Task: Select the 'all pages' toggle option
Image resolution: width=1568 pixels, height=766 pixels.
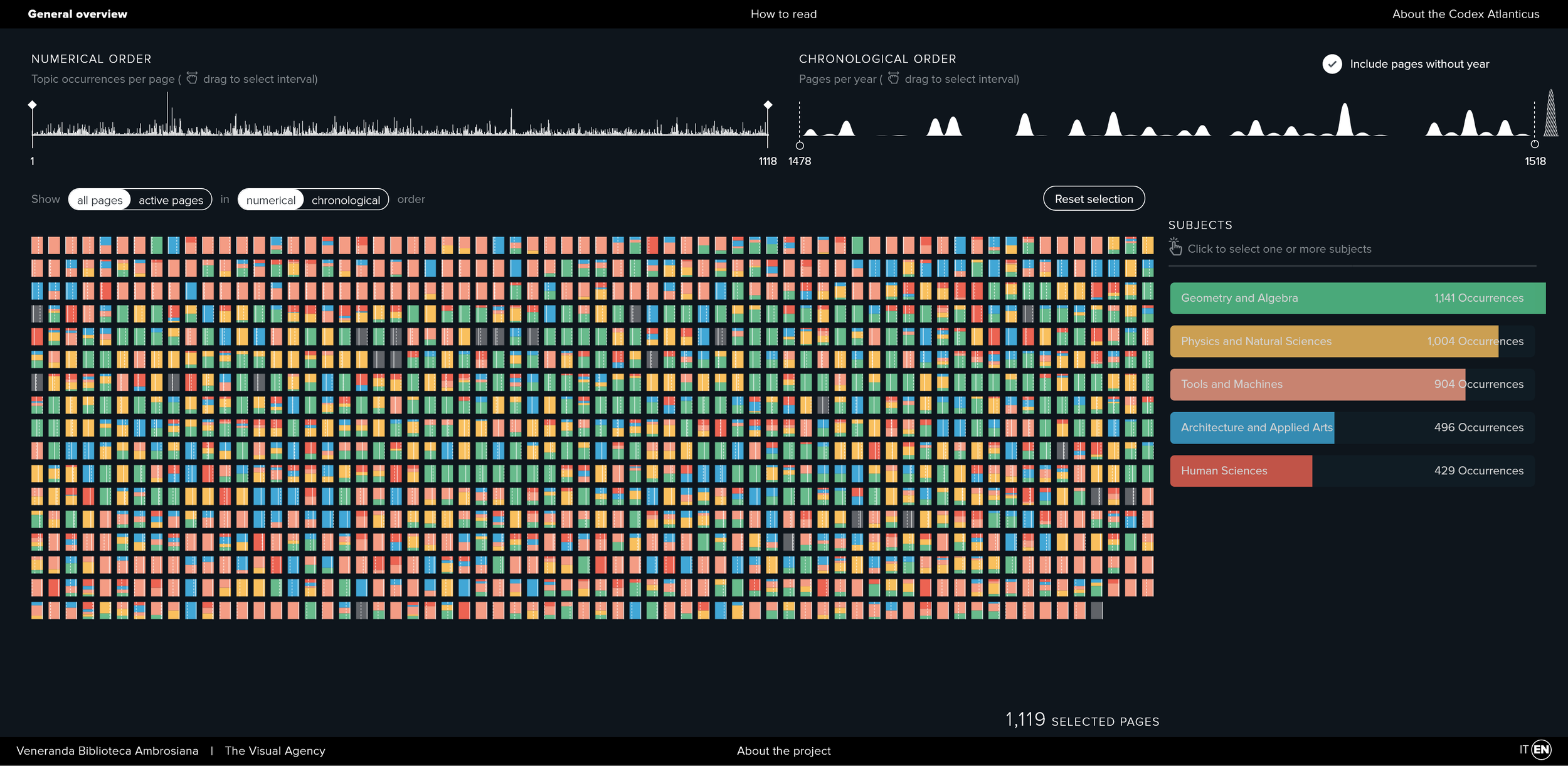Action: tap(100, 199)
